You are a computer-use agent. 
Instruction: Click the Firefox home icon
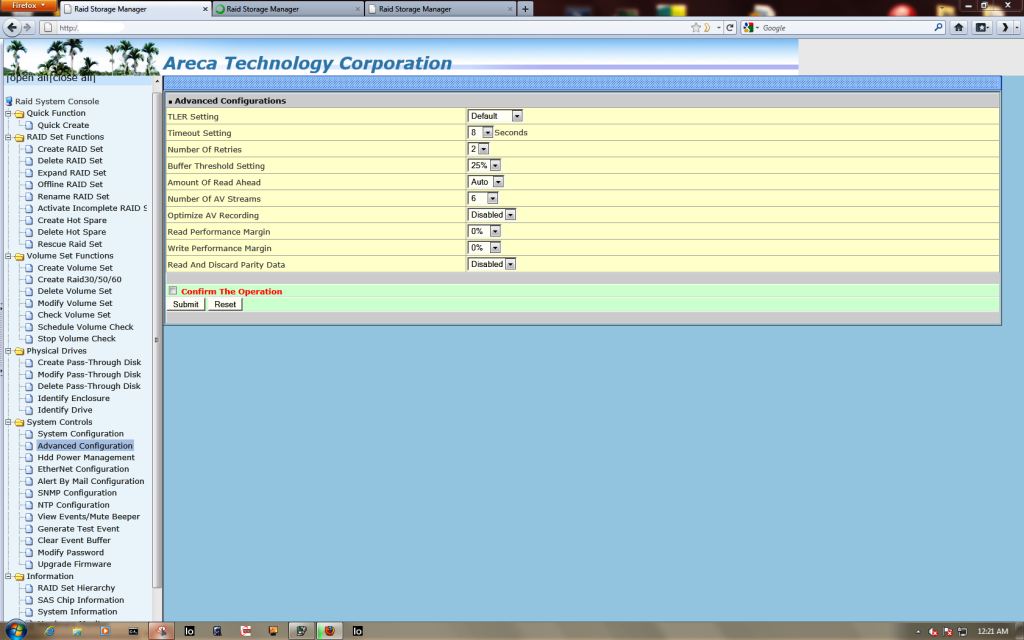959,27
